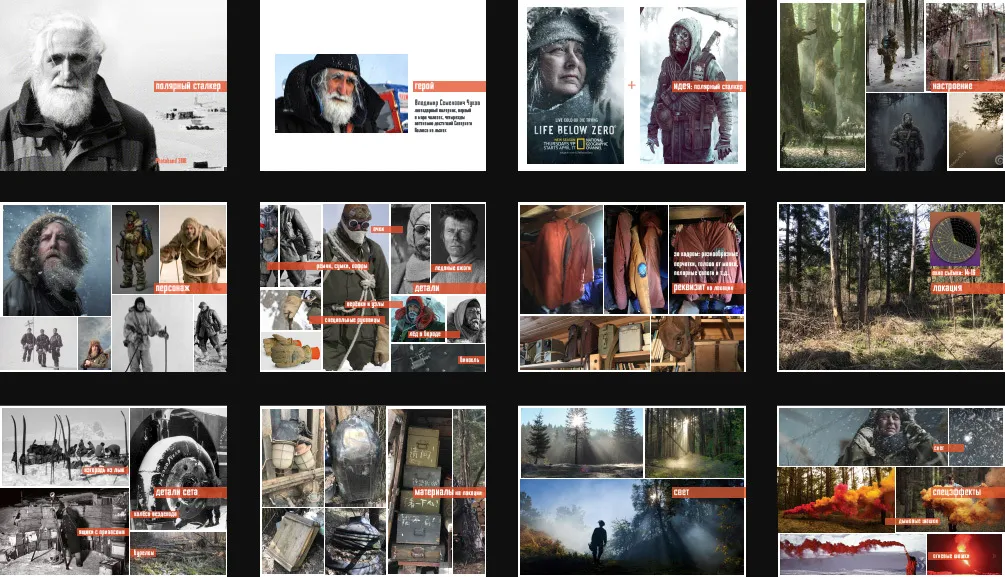The image size is (1005, 577).
Task: Select the fur-hooded bearded man portrait
Action: (x=56, y=260)
